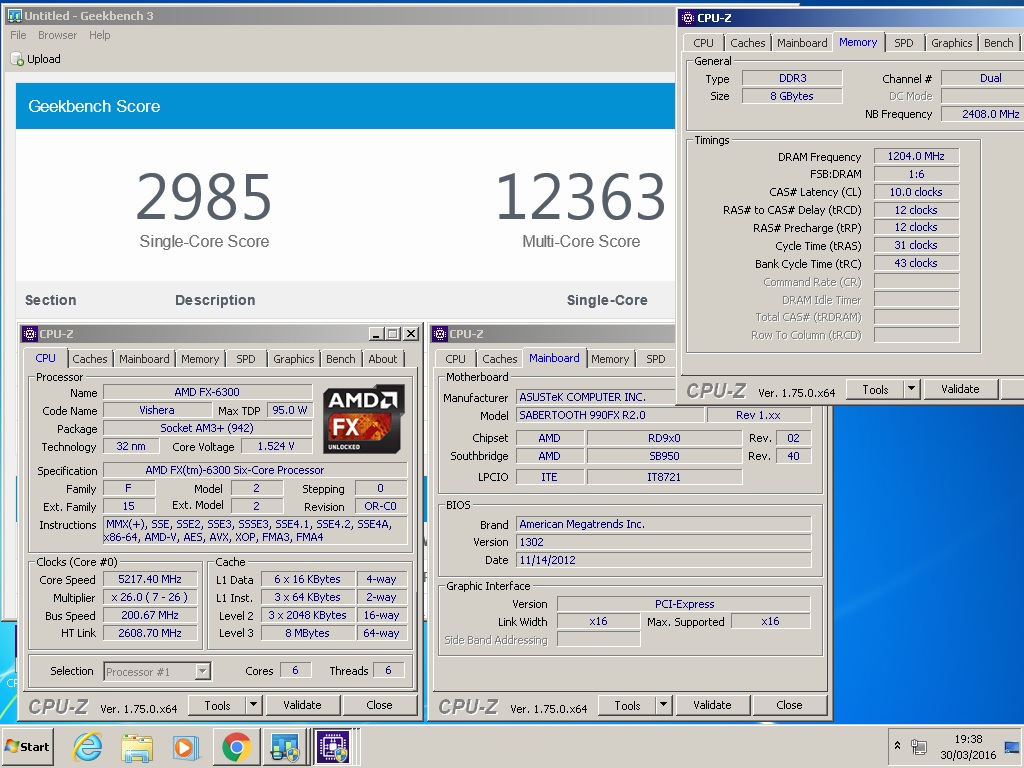The height and width of the screenshot is (768, 1024).
Task: Click the CPU-Z icon in Mainboard window title
Action: [x=440, y=334]
